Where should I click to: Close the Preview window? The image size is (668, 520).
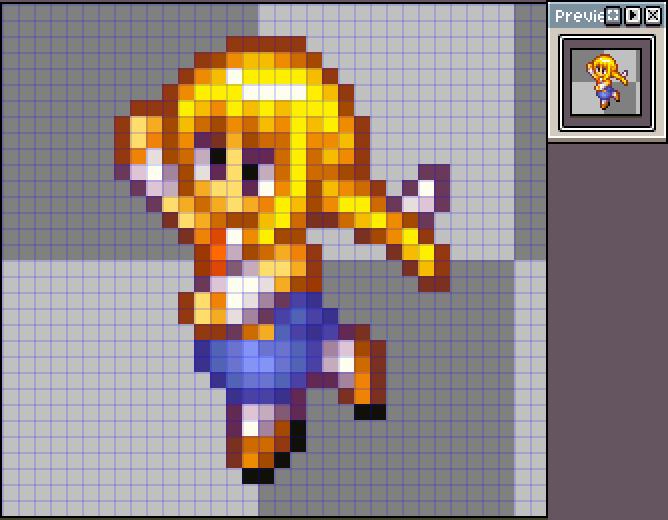tap(653, 16)
